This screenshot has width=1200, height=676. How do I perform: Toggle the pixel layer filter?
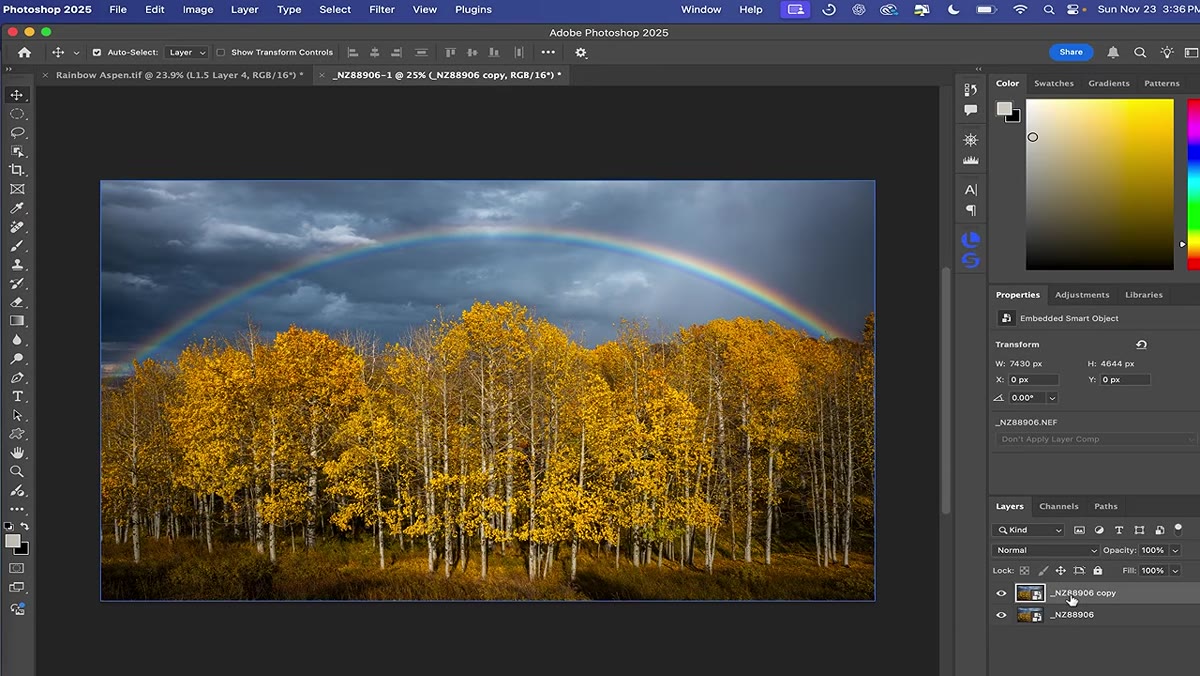(1080, 530)
